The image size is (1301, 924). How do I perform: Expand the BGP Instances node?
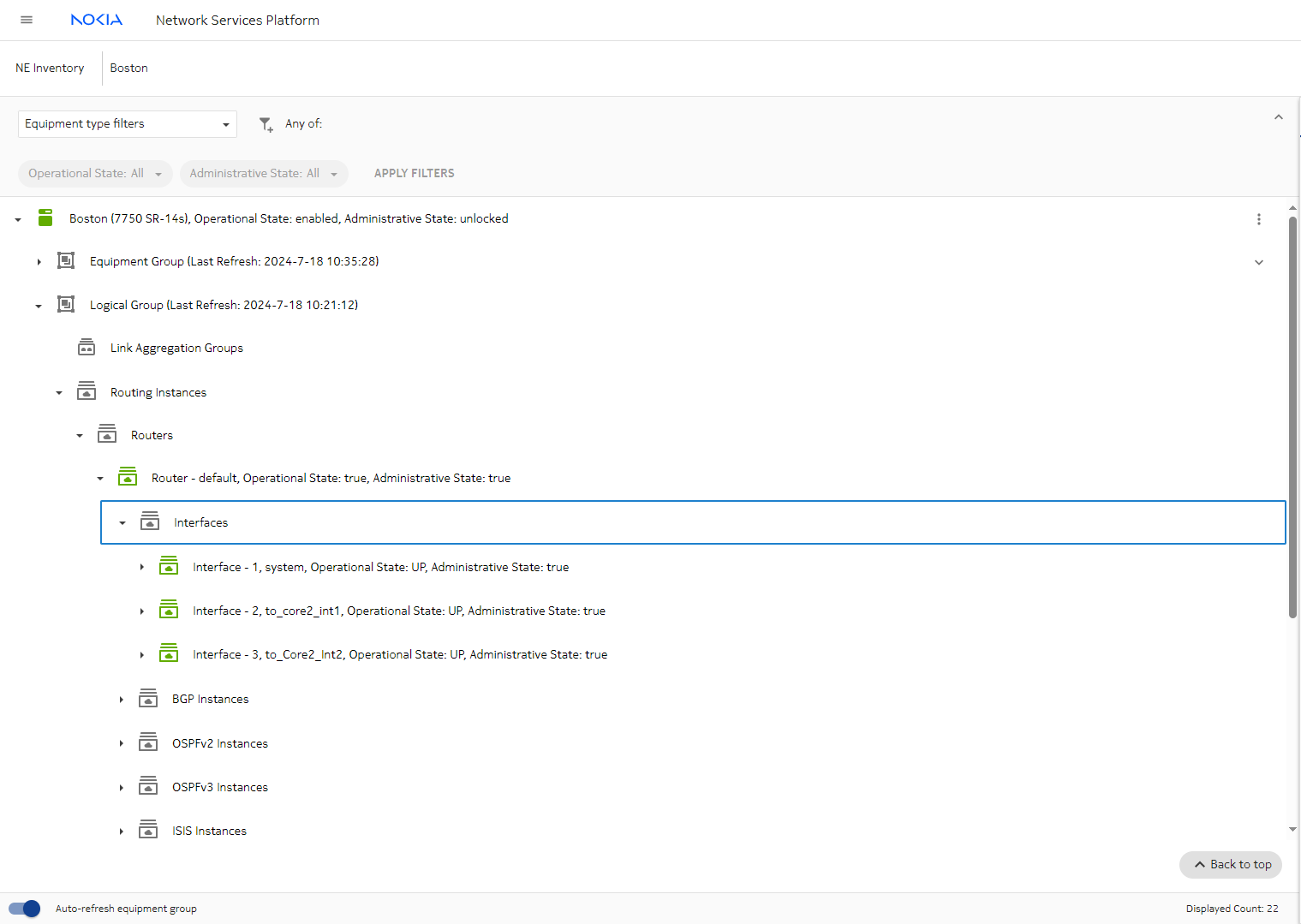pyautogui.click(x=122, y=700)
